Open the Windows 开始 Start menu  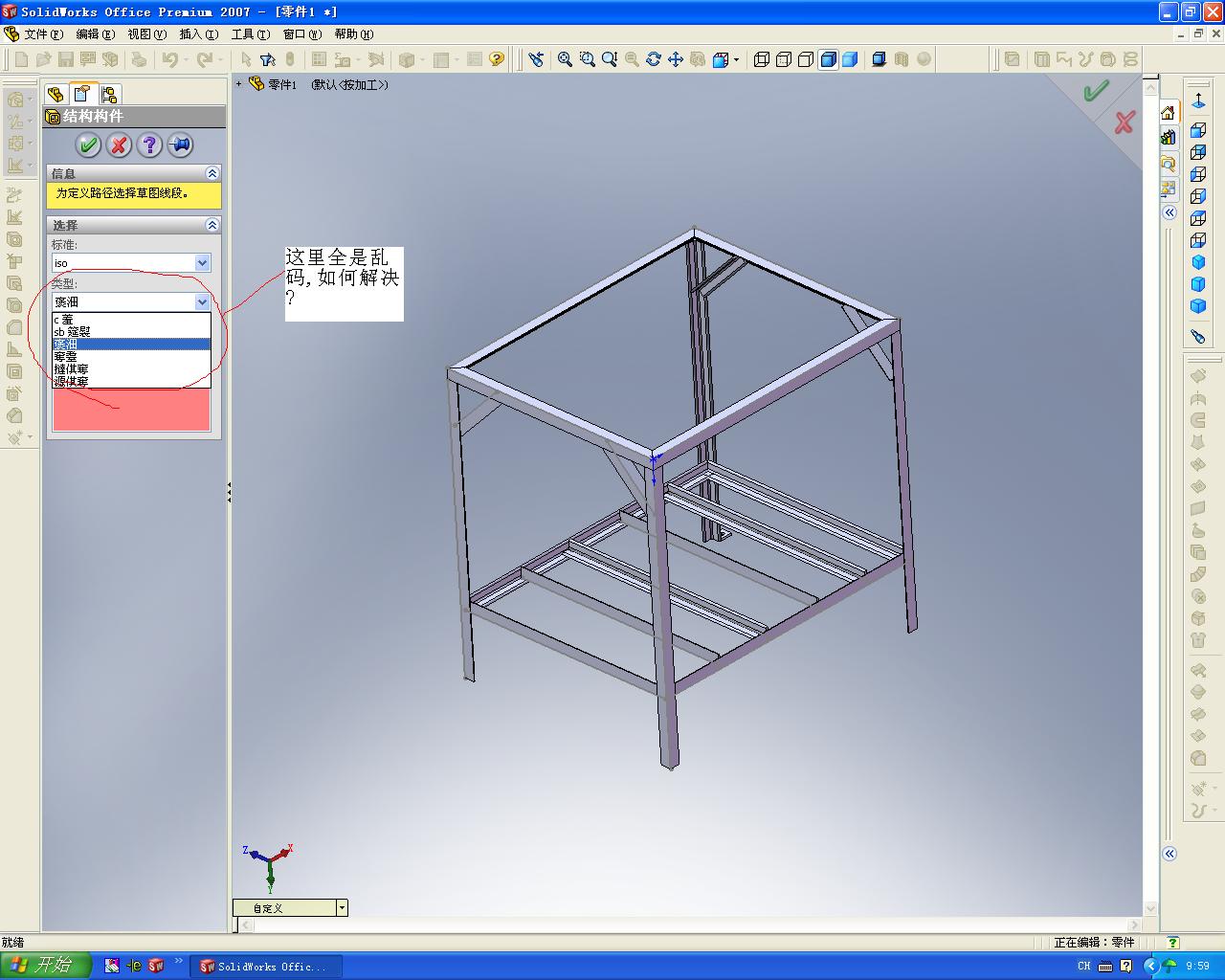coord(46,966)
